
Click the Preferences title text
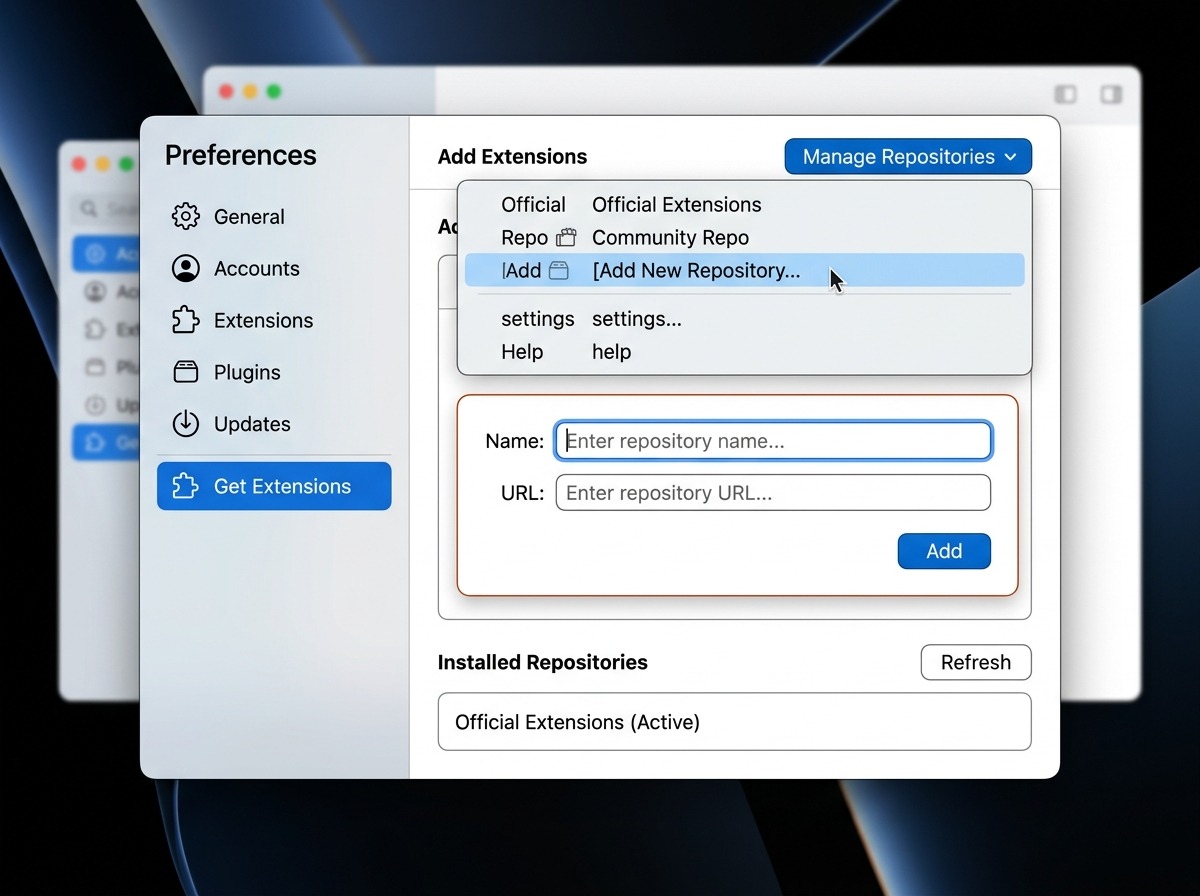pos(240,156)
